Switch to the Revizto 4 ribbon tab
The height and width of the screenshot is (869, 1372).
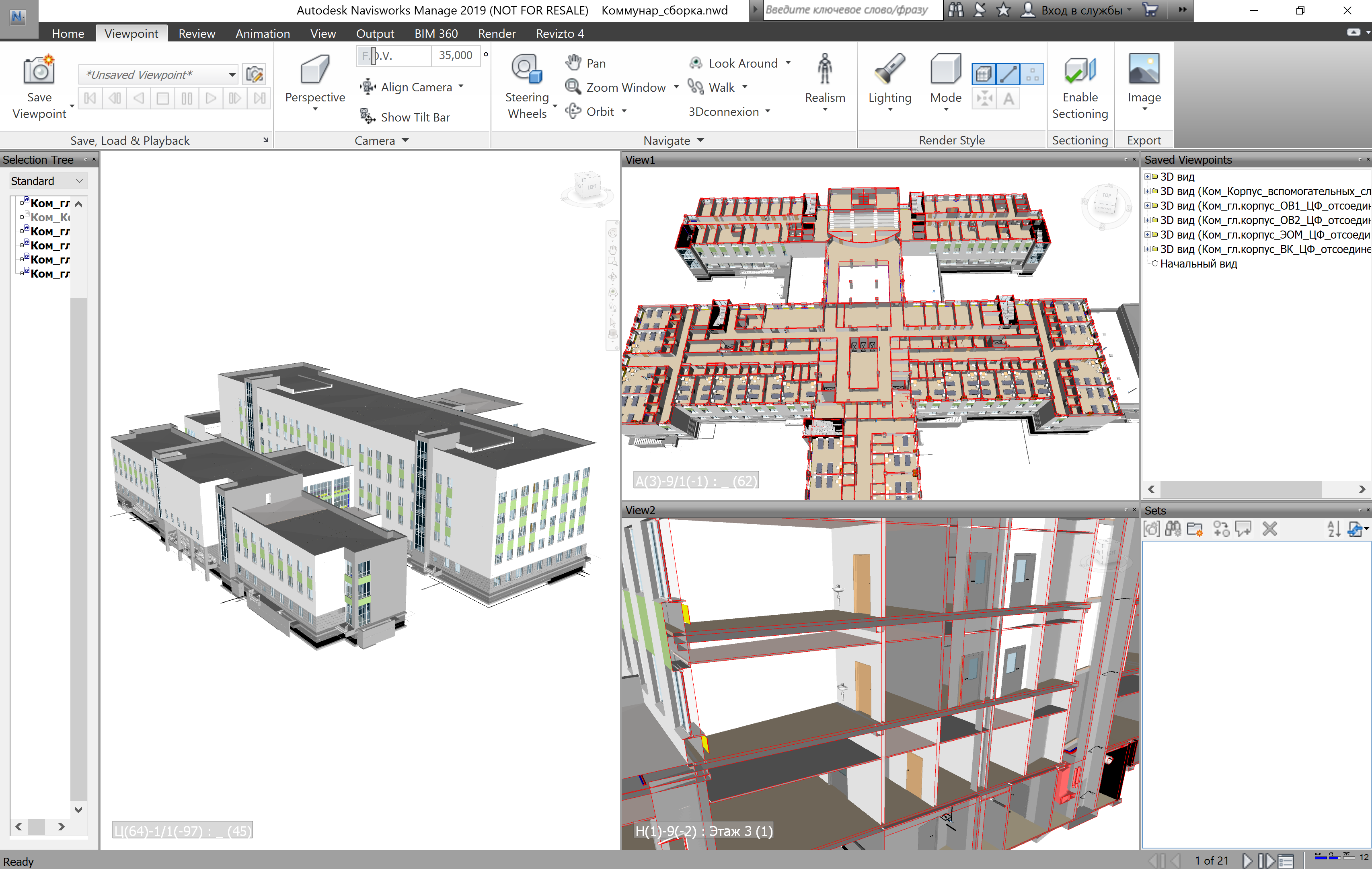[559, 34]
